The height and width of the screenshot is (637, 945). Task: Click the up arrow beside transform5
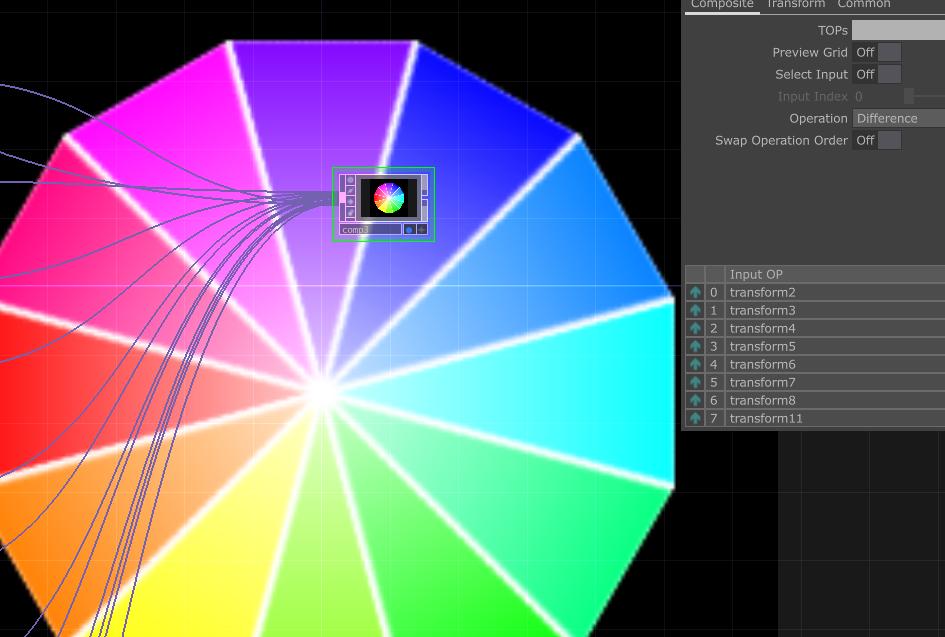695,347
